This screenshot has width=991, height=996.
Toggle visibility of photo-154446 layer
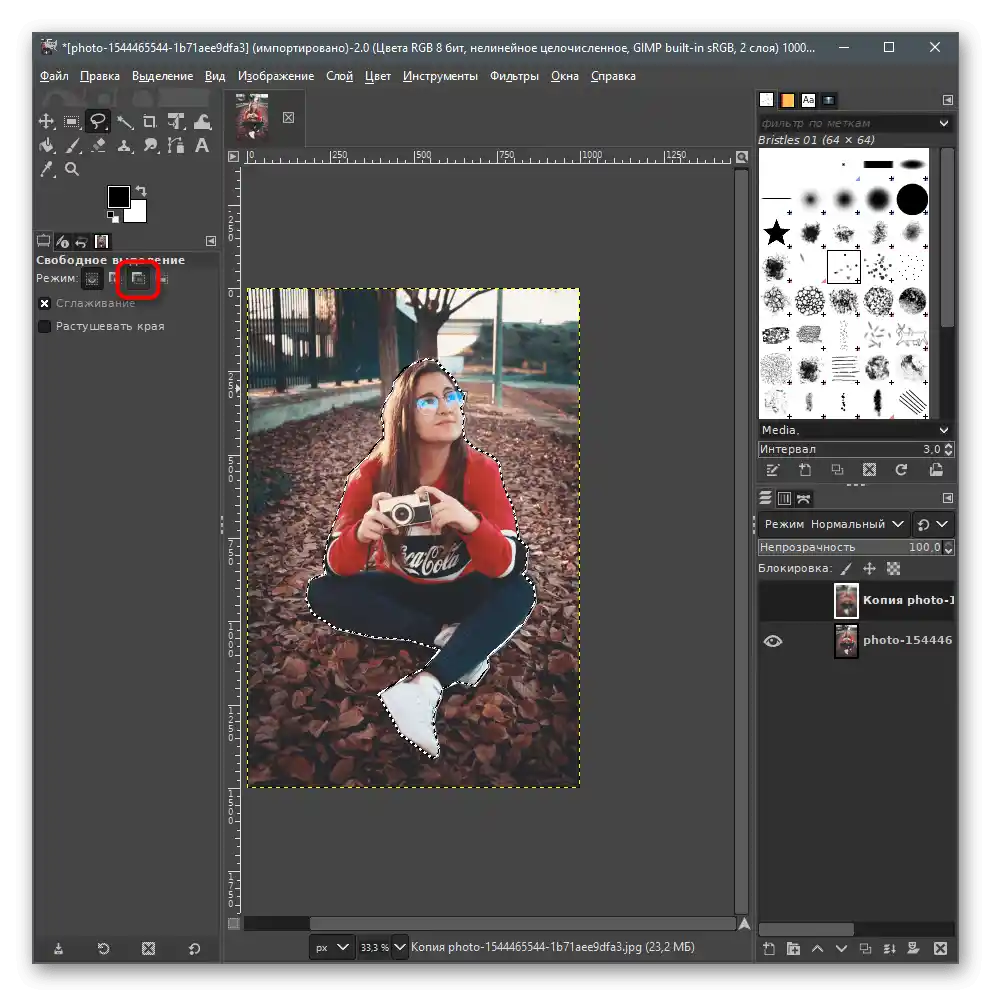click(772, 641)
